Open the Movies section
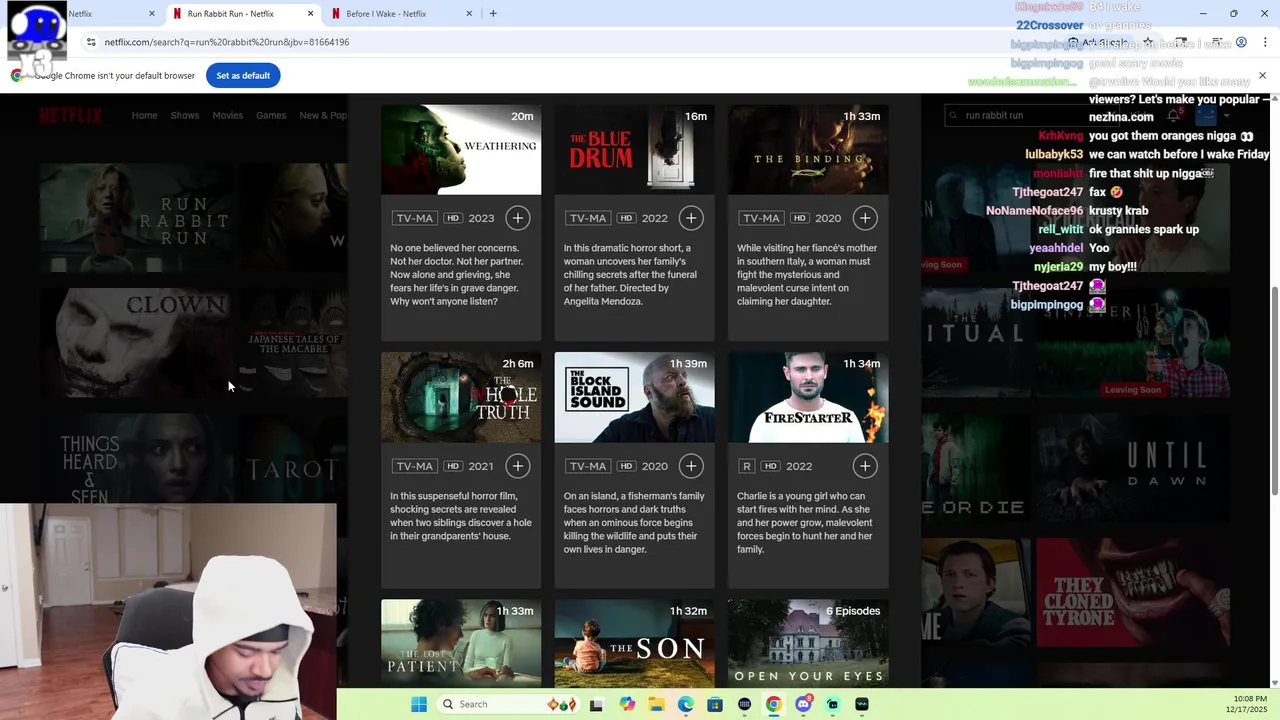Viewport: 1280px width, 720px height. (x=227, y=115)
